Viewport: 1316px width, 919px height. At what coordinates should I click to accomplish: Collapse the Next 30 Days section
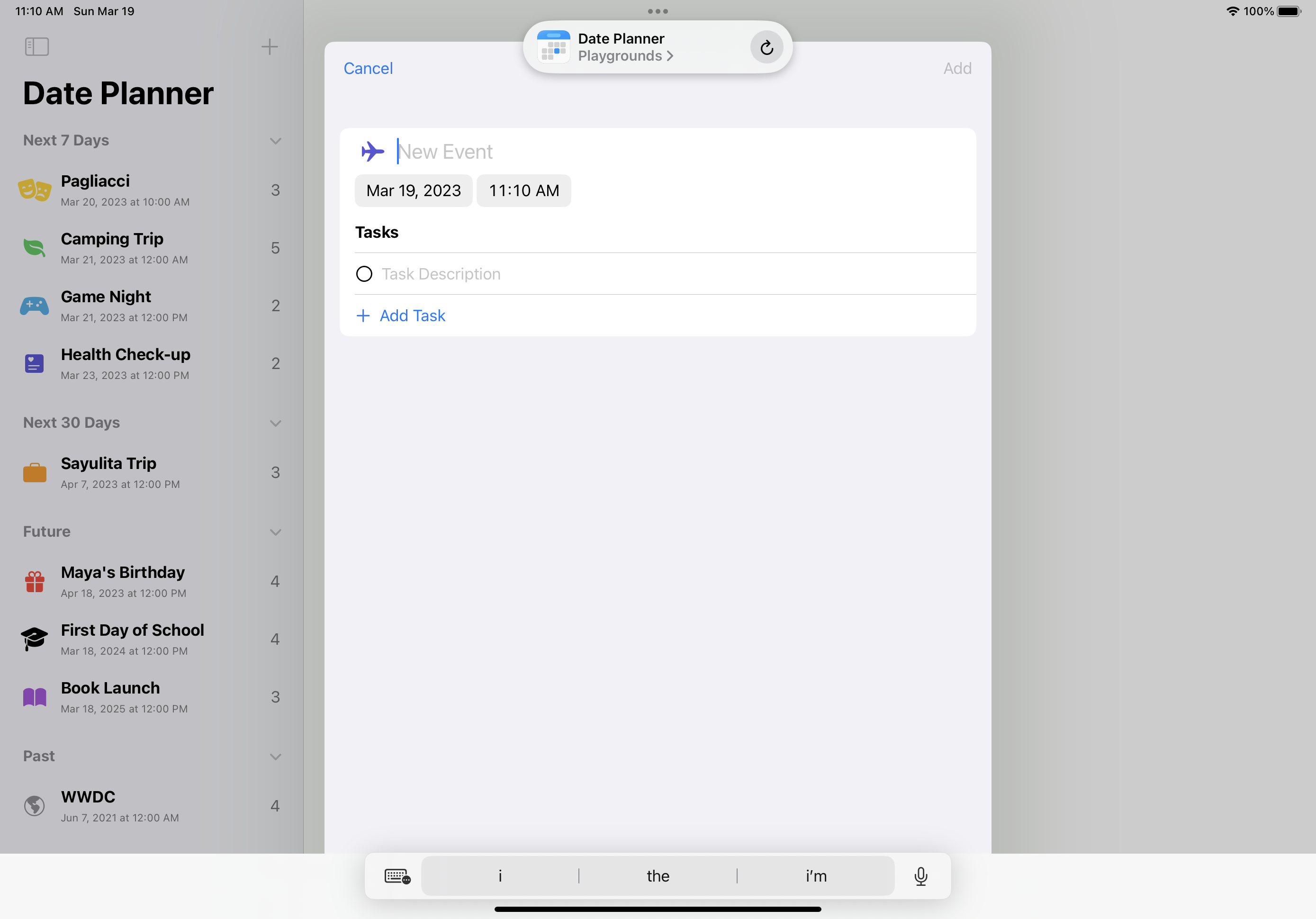(x=275, y=423)
